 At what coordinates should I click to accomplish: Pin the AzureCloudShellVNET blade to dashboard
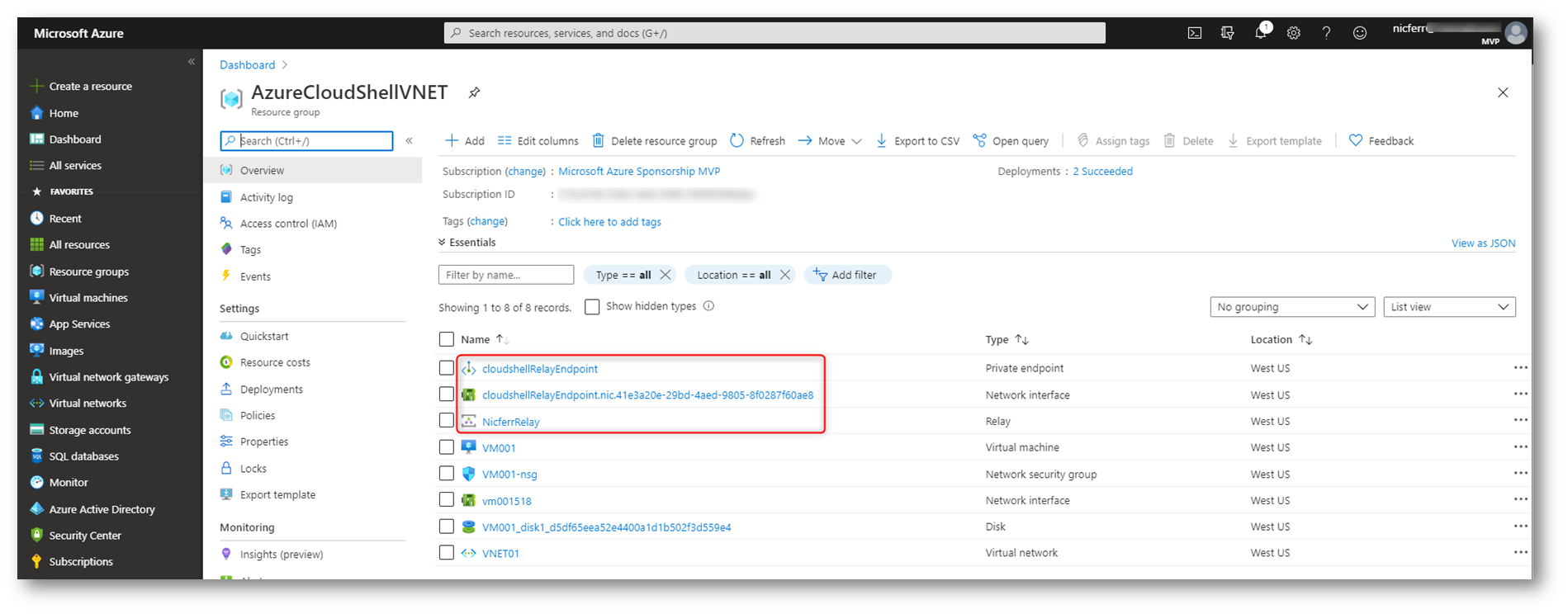click(x=474, y=92)
